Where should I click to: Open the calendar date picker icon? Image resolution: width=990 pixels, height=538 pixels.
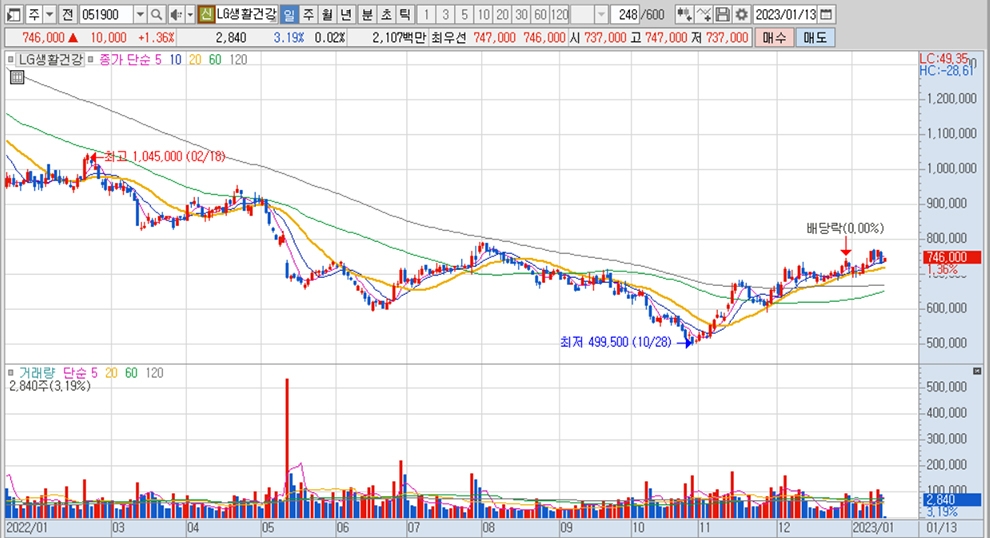[x=826, y=14]
